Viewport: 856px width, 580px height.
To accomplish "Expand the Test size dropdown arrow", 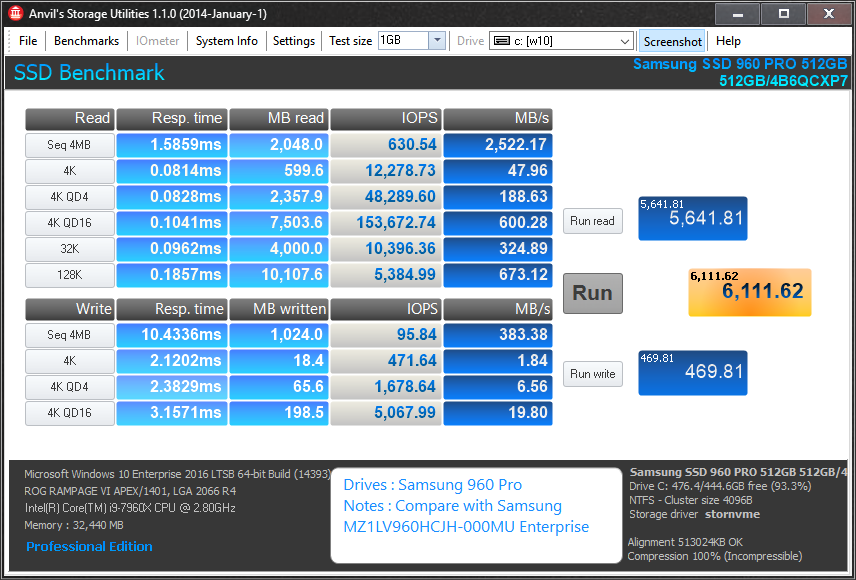I will coord(437,40).
